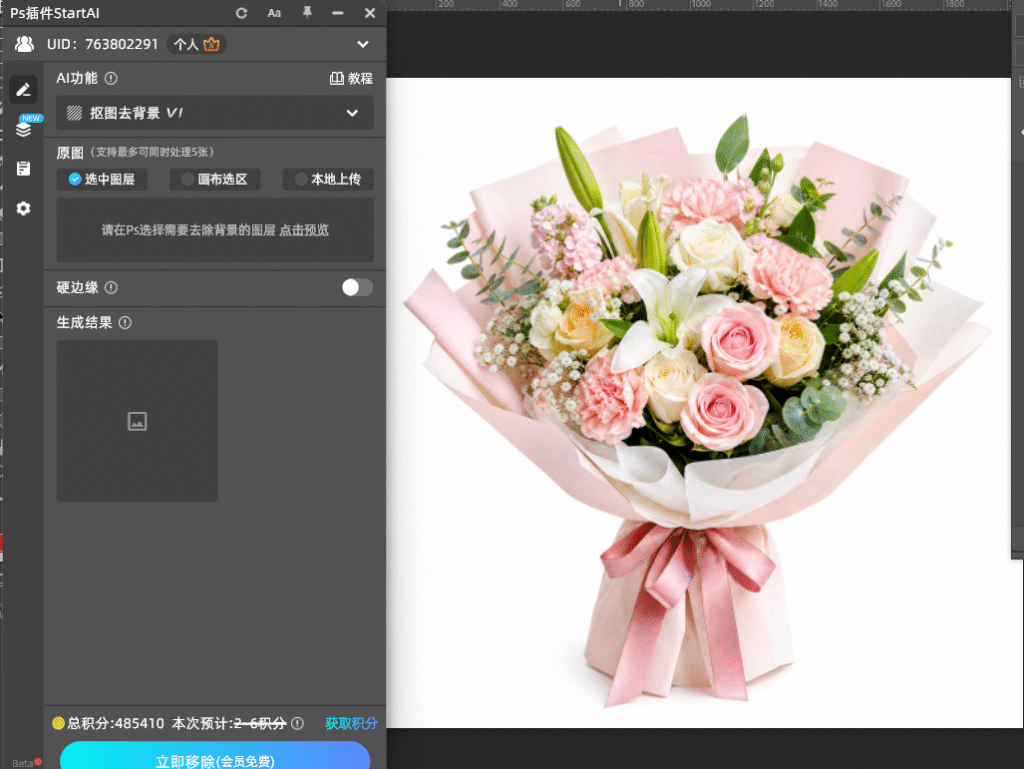Image resolution: width=1024 pixels, height=769 pixels.
Task: Open the 抠图去背景 function dropdown
Action: [x=215, y=113]
